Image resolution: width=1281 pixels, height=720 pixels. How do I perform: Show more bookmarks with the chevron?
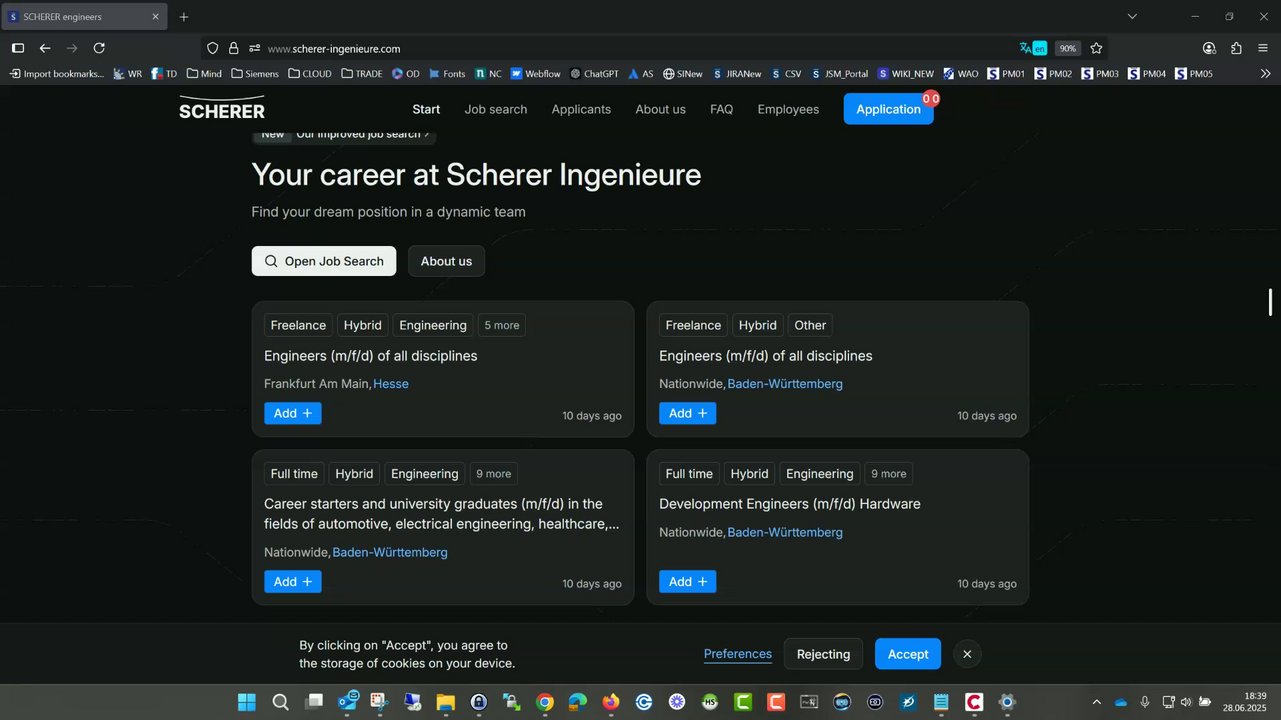tap(1265, 74)
